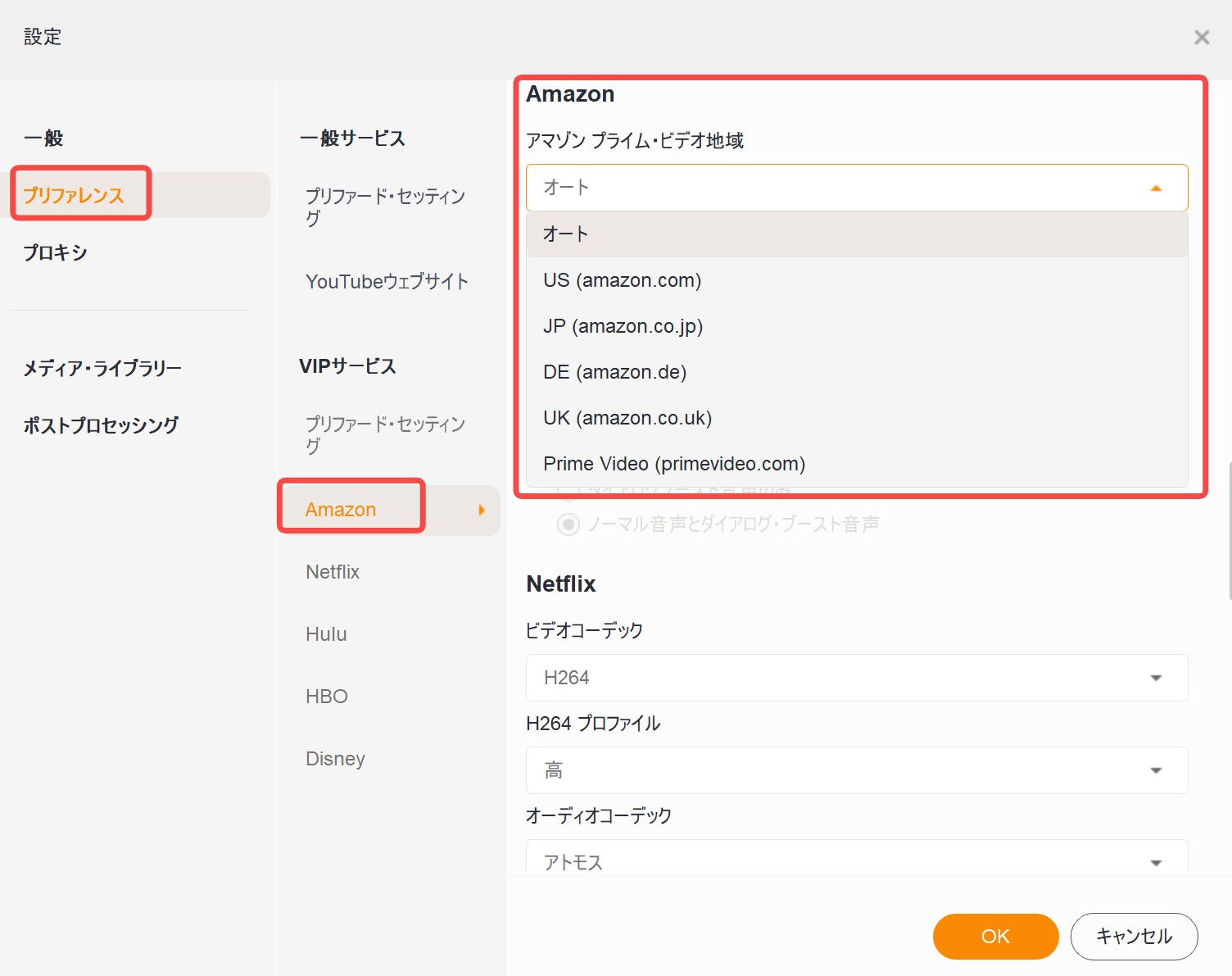Image resolution: width=1232 pixels, height=976 pixels.
Task: Jump to Hulu service settings
Action: click(x=326, y=634)
